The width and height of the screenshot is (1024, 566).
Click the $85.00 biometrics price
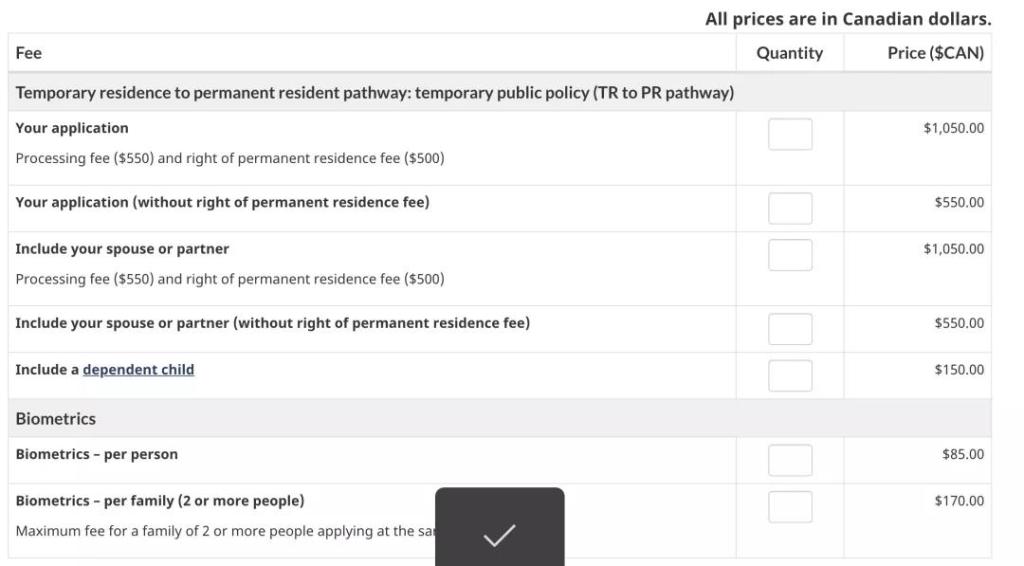click(x=963, y=454)
